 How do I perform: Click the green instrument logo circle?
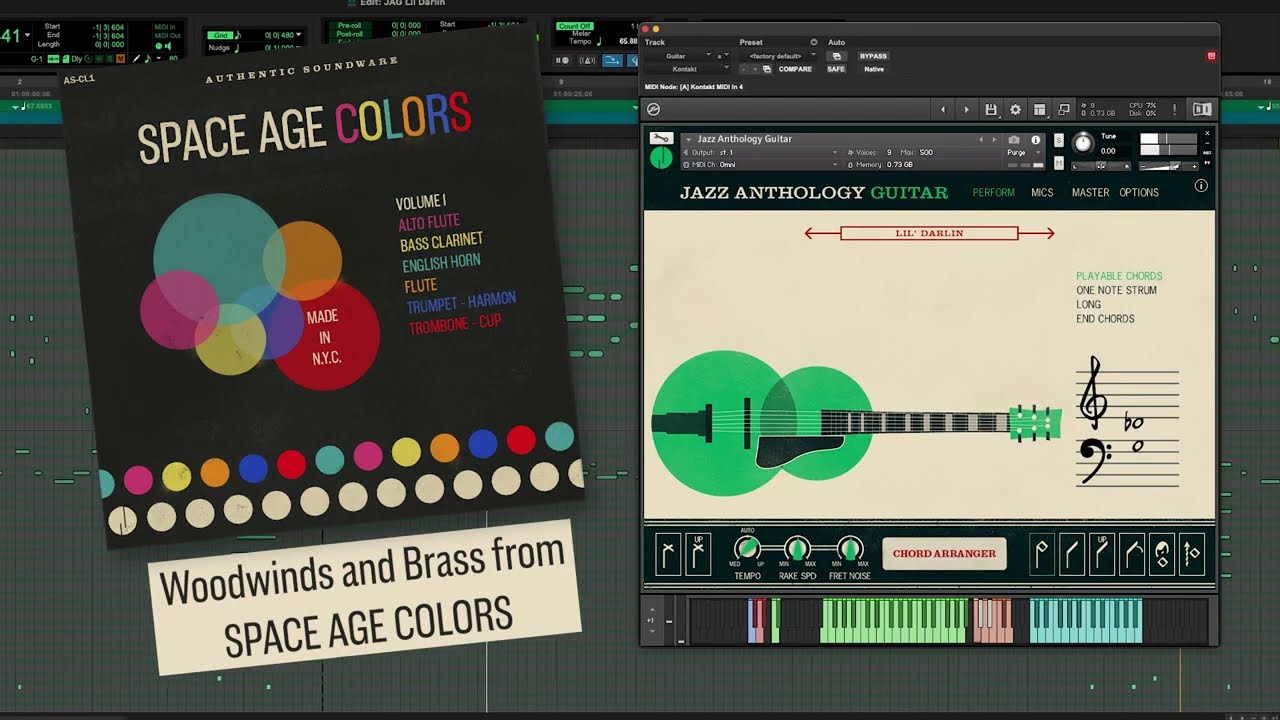coord(661,158)
